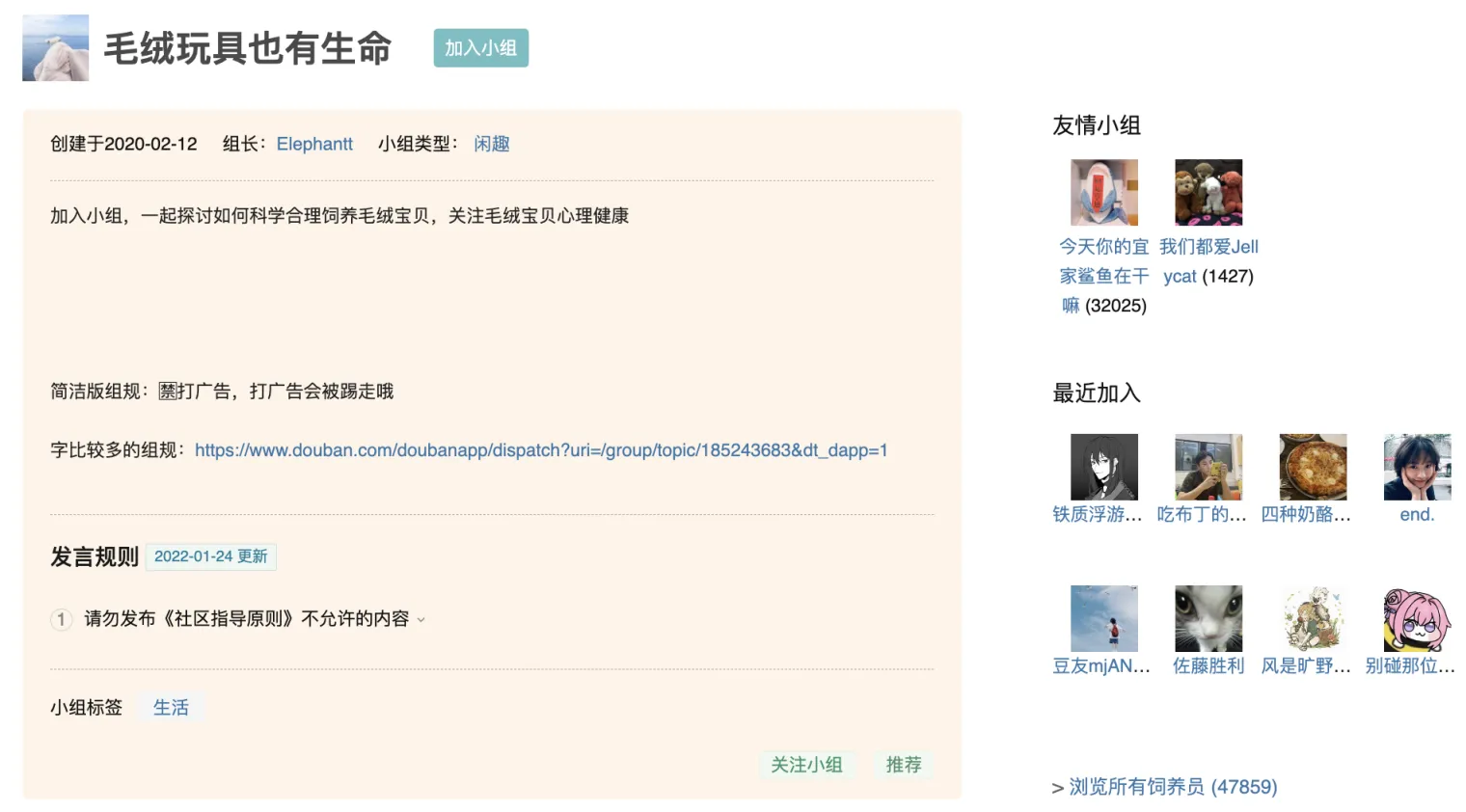Open 佐藤胜利 cat avatar
Viewport: 1466px width, 812px height.
click(x=1208, y=618)
